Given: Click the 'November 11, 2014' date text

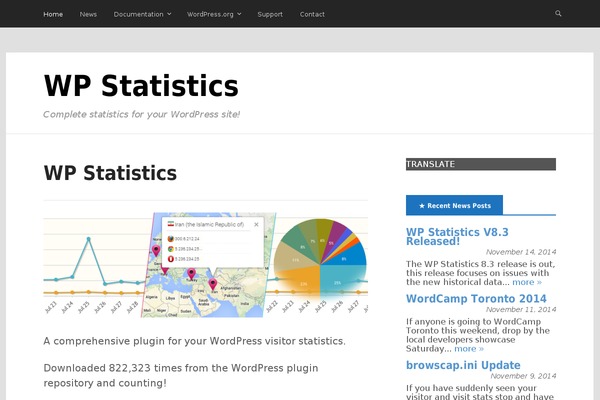Looking at the screenshot, I should (521, 309).
